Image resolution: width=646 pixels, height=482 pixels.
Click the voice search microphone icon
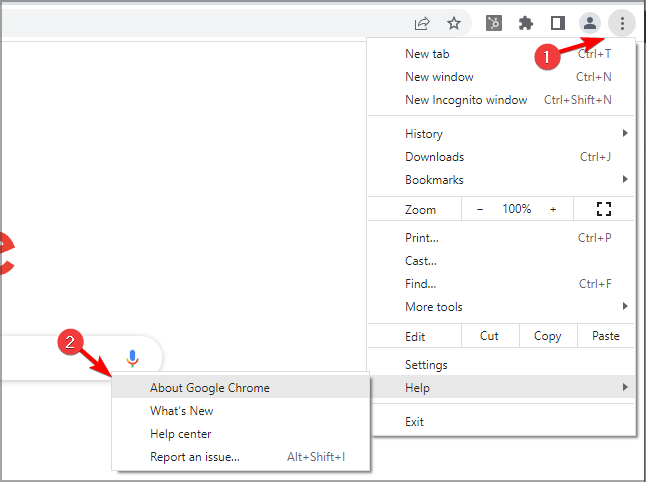pos(132,358)
